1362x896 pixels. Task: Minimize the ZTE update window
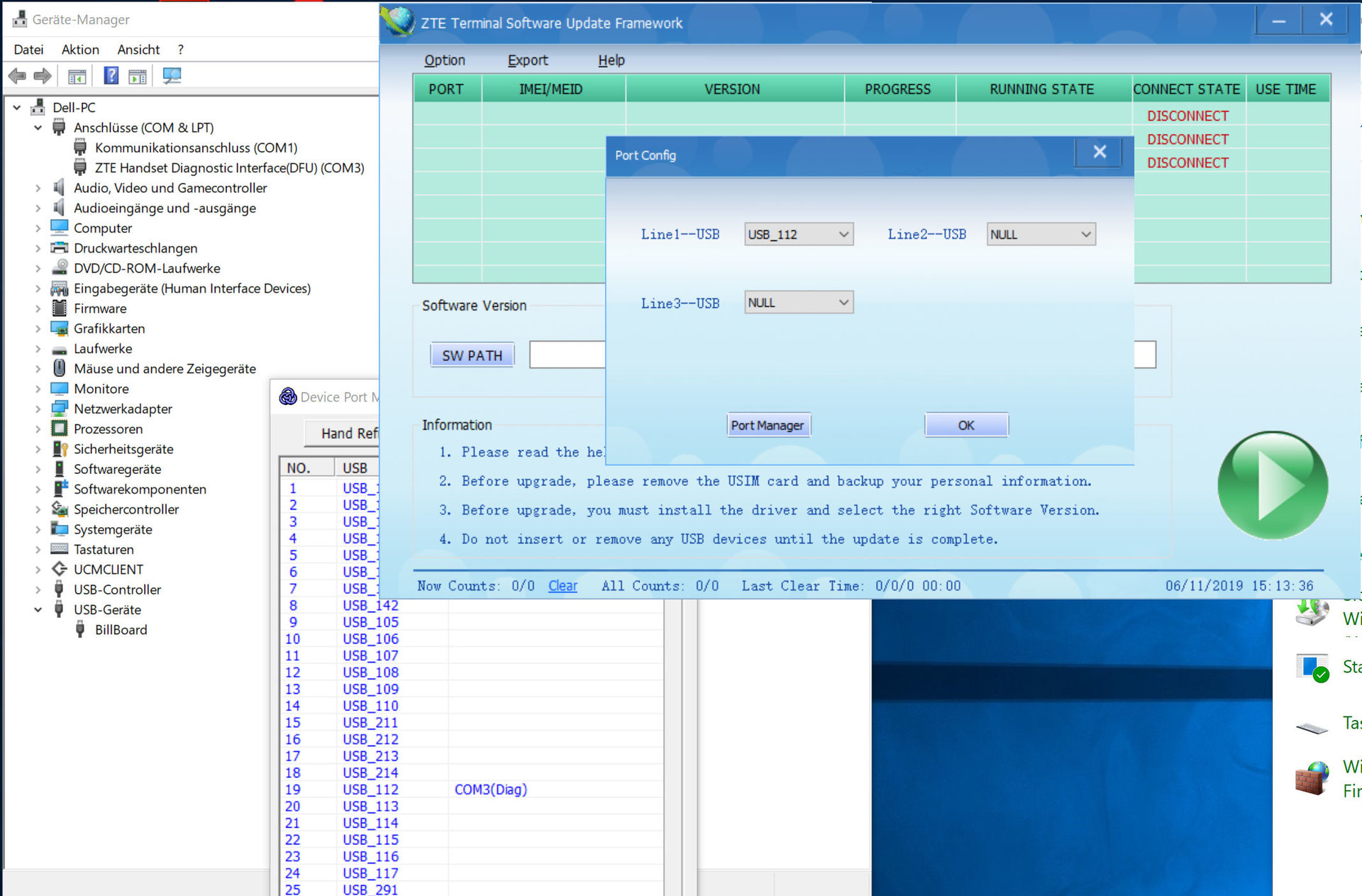click(x=1278, y=21)
